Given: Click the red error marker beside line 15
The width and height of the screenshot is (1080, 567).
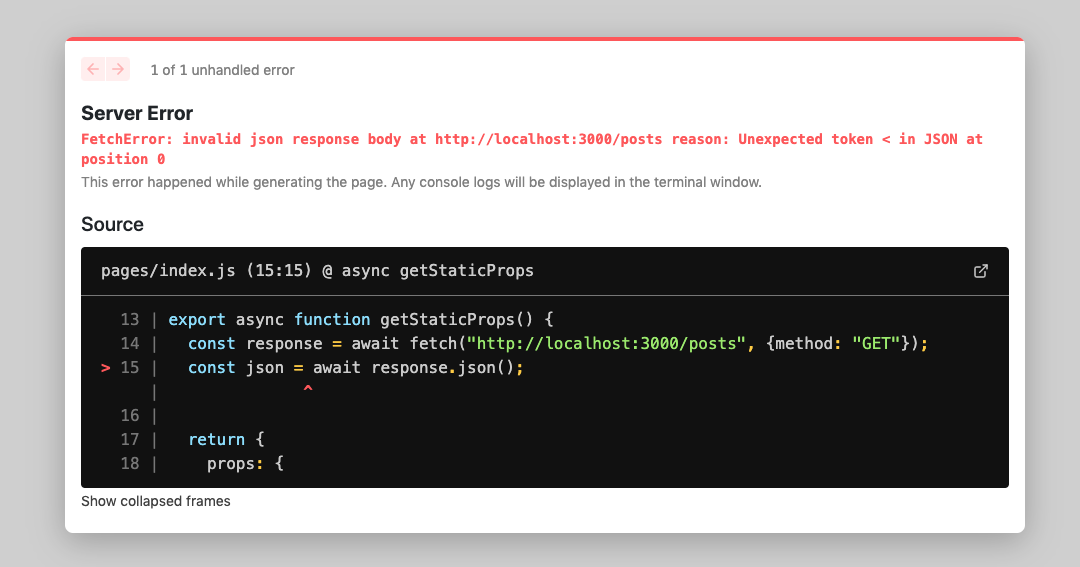Looking at the screenshot, I should 105,368.
